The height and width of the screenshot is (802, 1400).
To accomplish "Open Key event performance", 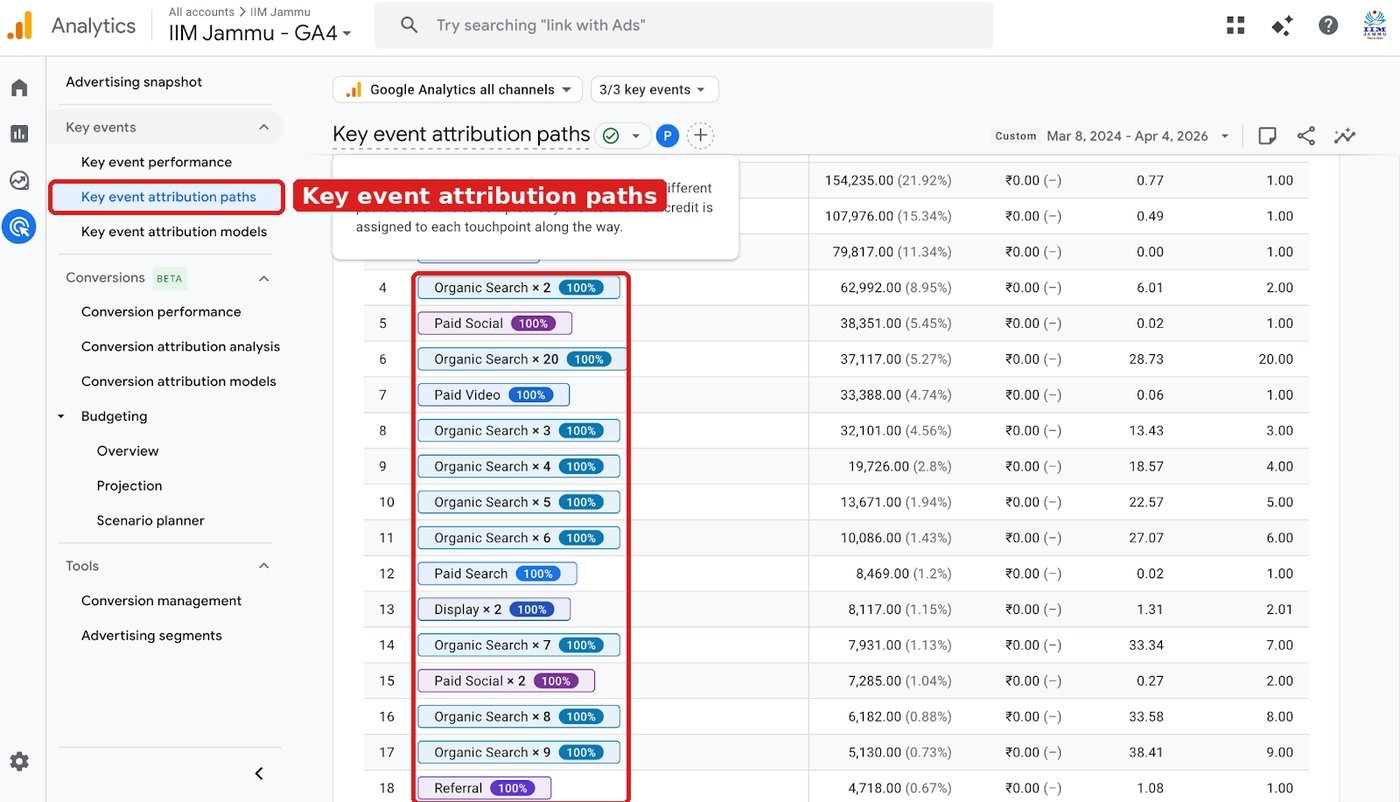I will pos(156,162).
